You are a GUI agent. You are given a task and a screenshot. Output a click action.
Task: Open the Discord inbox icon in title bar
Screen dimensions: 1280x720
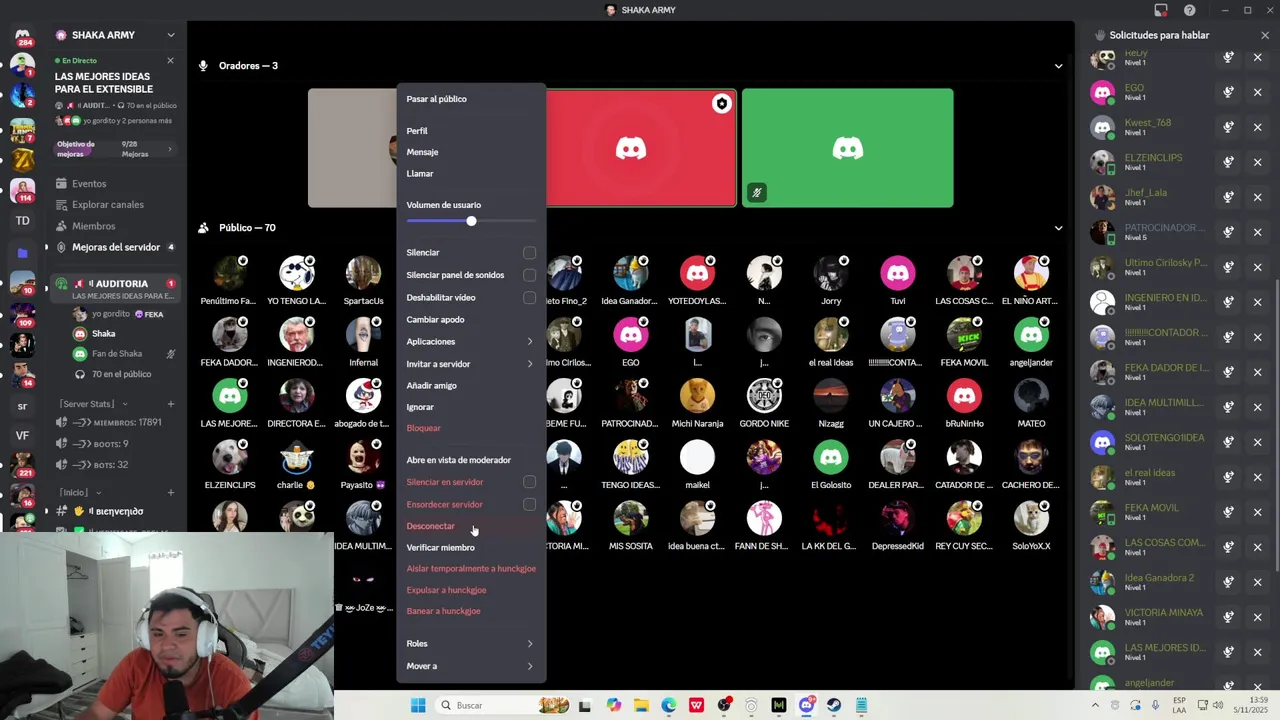coord(1161,10)
